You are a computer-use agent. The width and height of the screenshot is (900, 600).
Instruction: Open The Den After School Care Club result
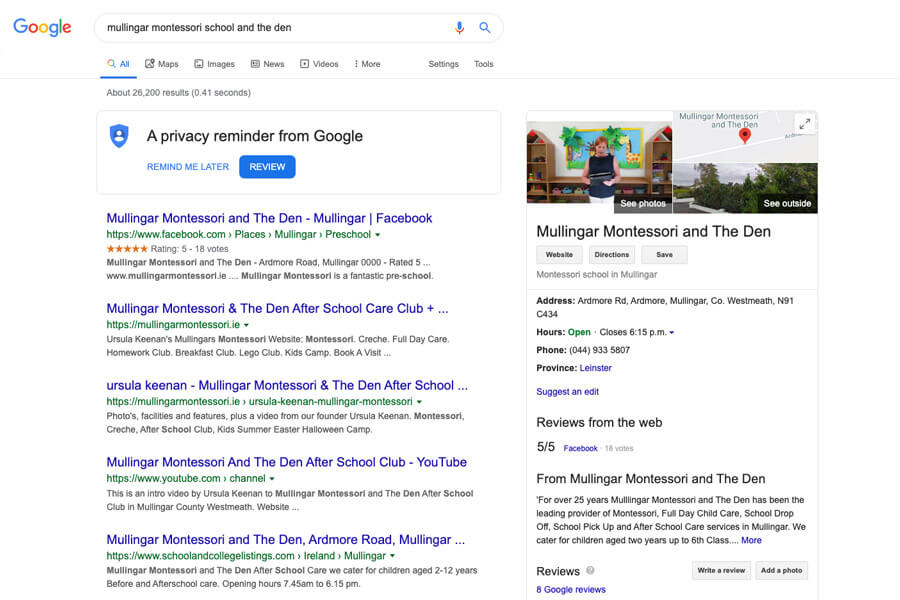point(277,308)
